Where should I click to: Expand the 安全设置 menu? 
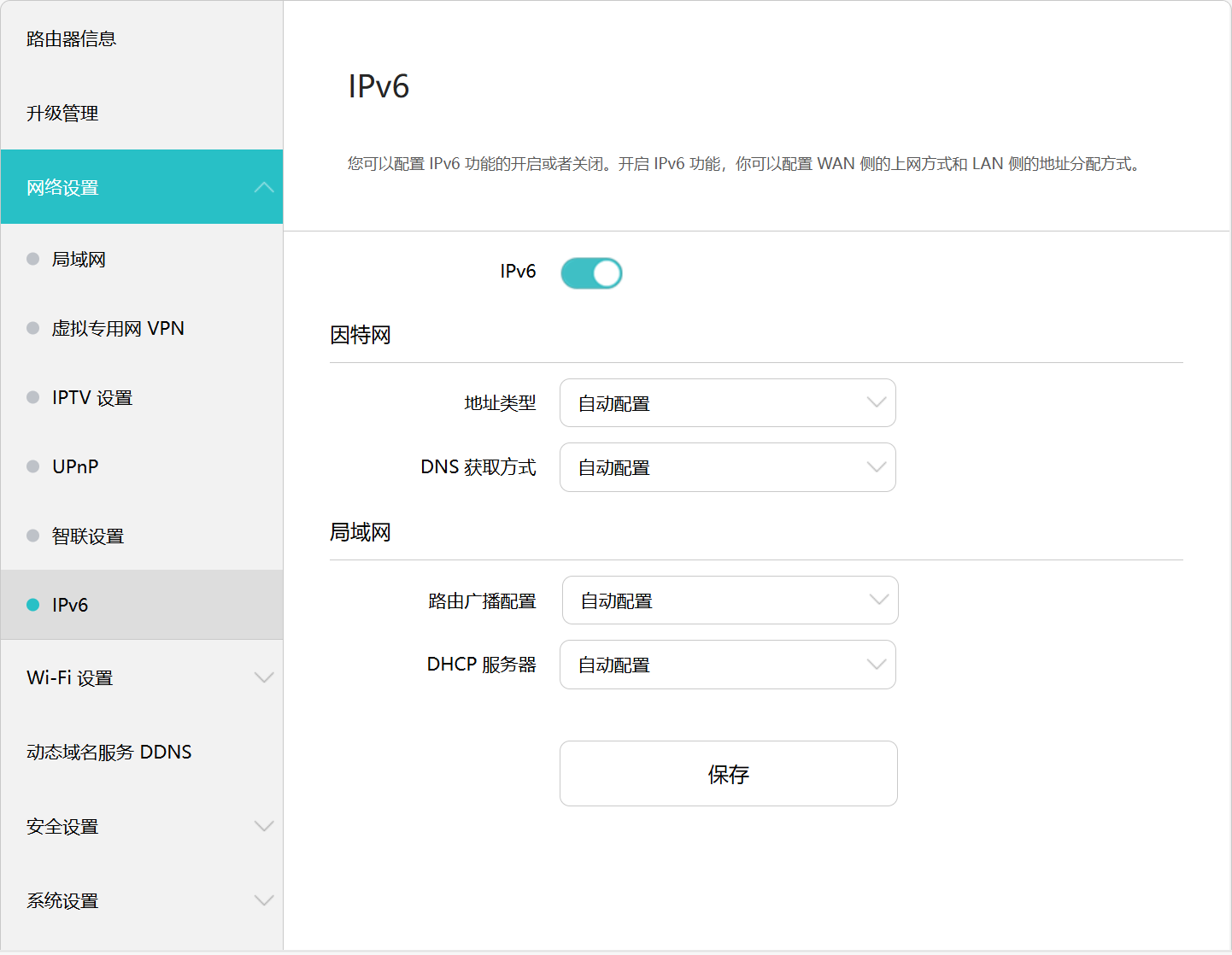tap(142, 826)
